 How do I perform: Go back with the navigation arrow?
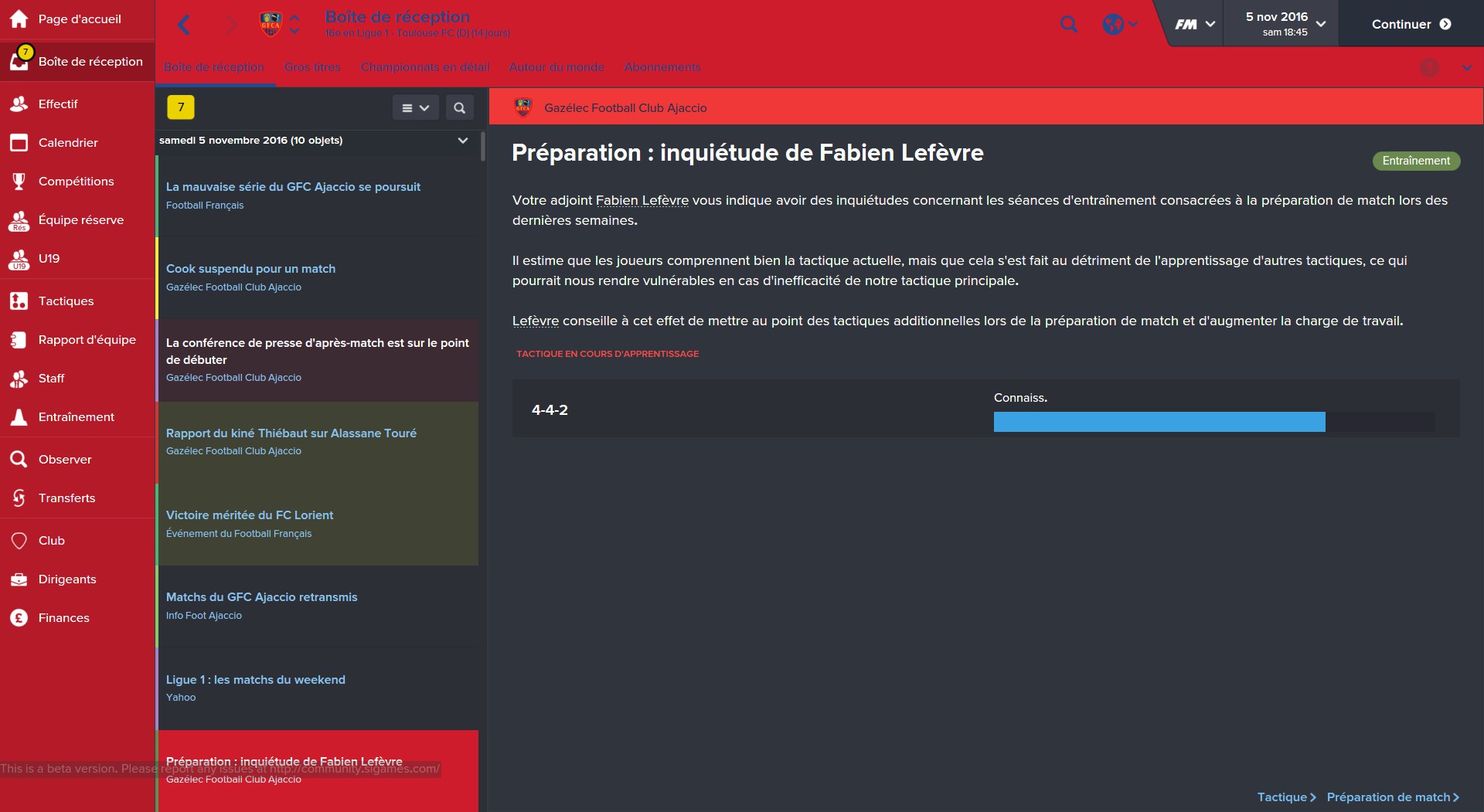pos(183,25)
